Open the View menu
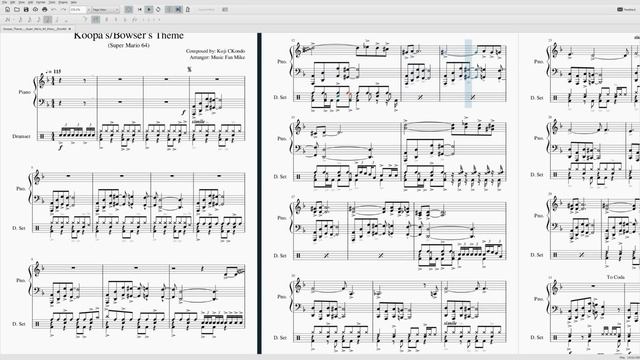Viewport: 640px width, 360px height. [x=21, y=2]
